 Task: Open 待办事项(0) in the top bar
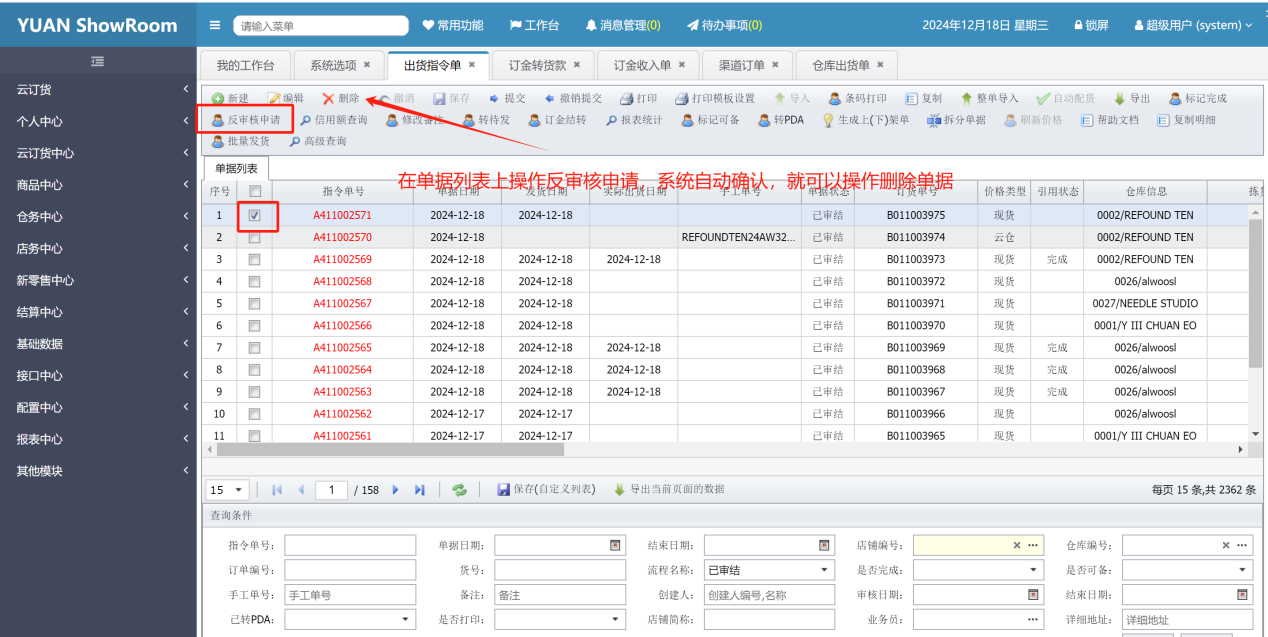(724, 25)
